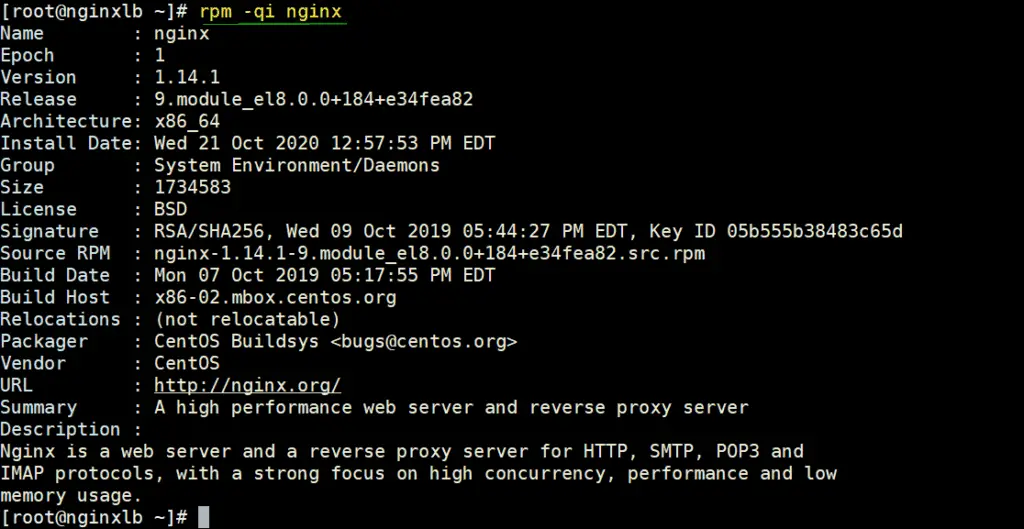Click the x86_64 architecture value
The height and width of the screenshot is (529, 1024).
click(x=187, y=121)
